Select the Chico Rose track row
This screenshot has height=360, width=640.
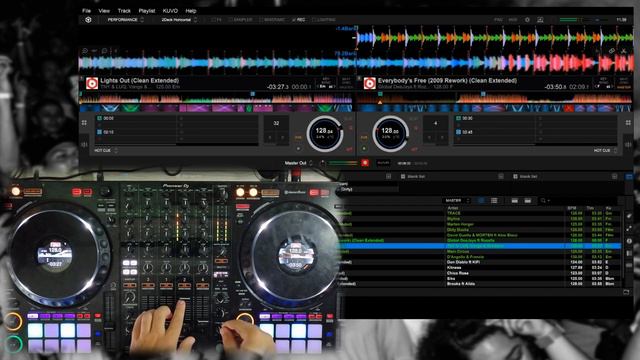[480, 273]
